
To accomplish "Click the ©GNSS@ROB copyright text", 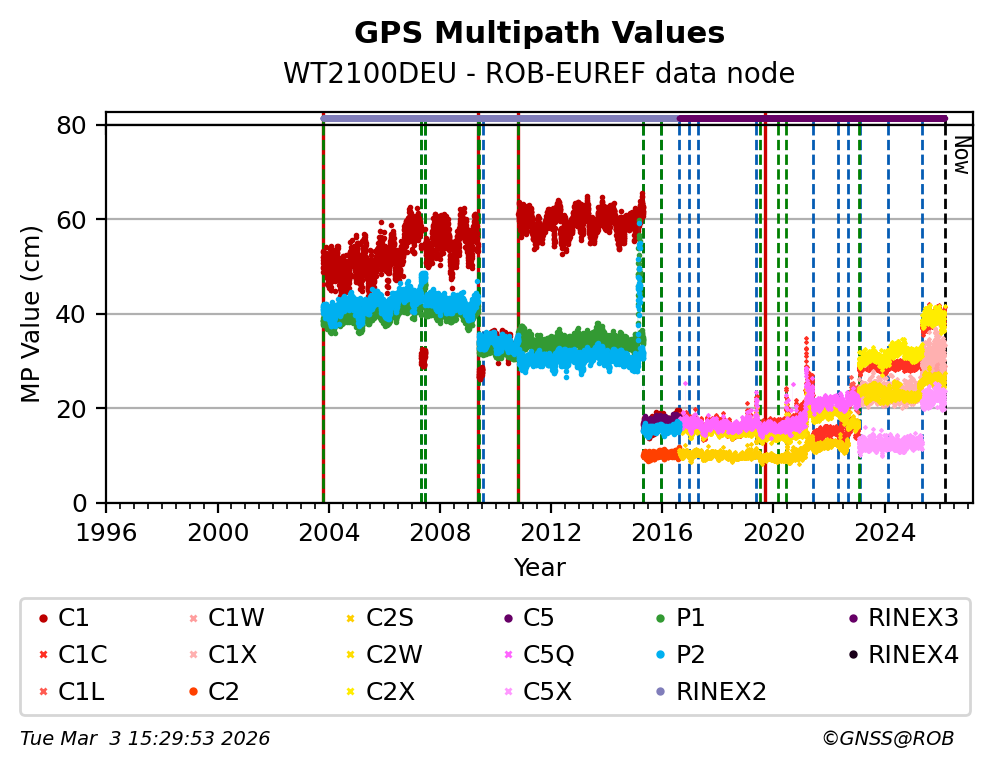I will click(887, 739).
